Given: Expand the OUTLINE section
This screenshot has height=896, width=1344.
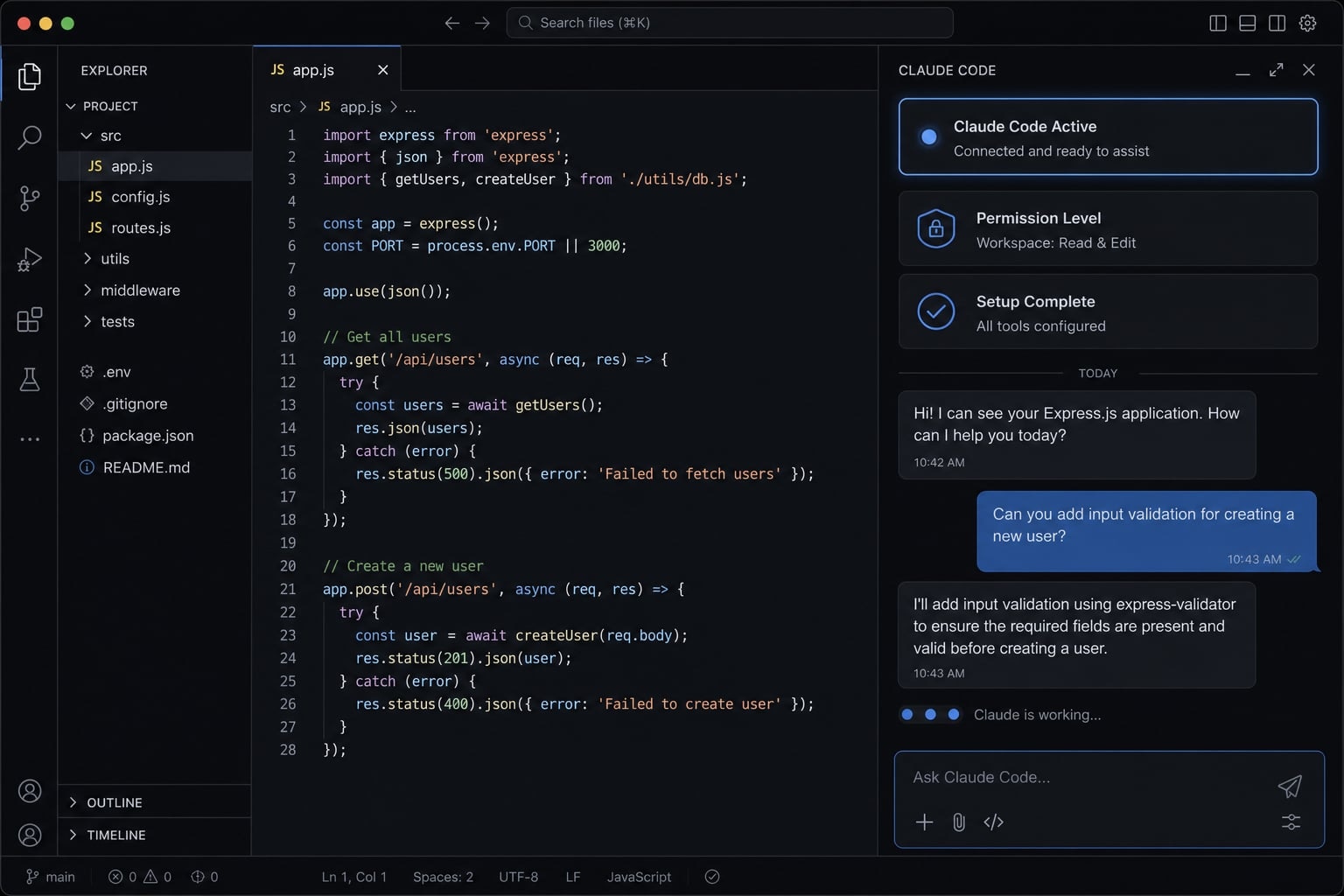Looking at the screenshot, I should click(154, 802).
